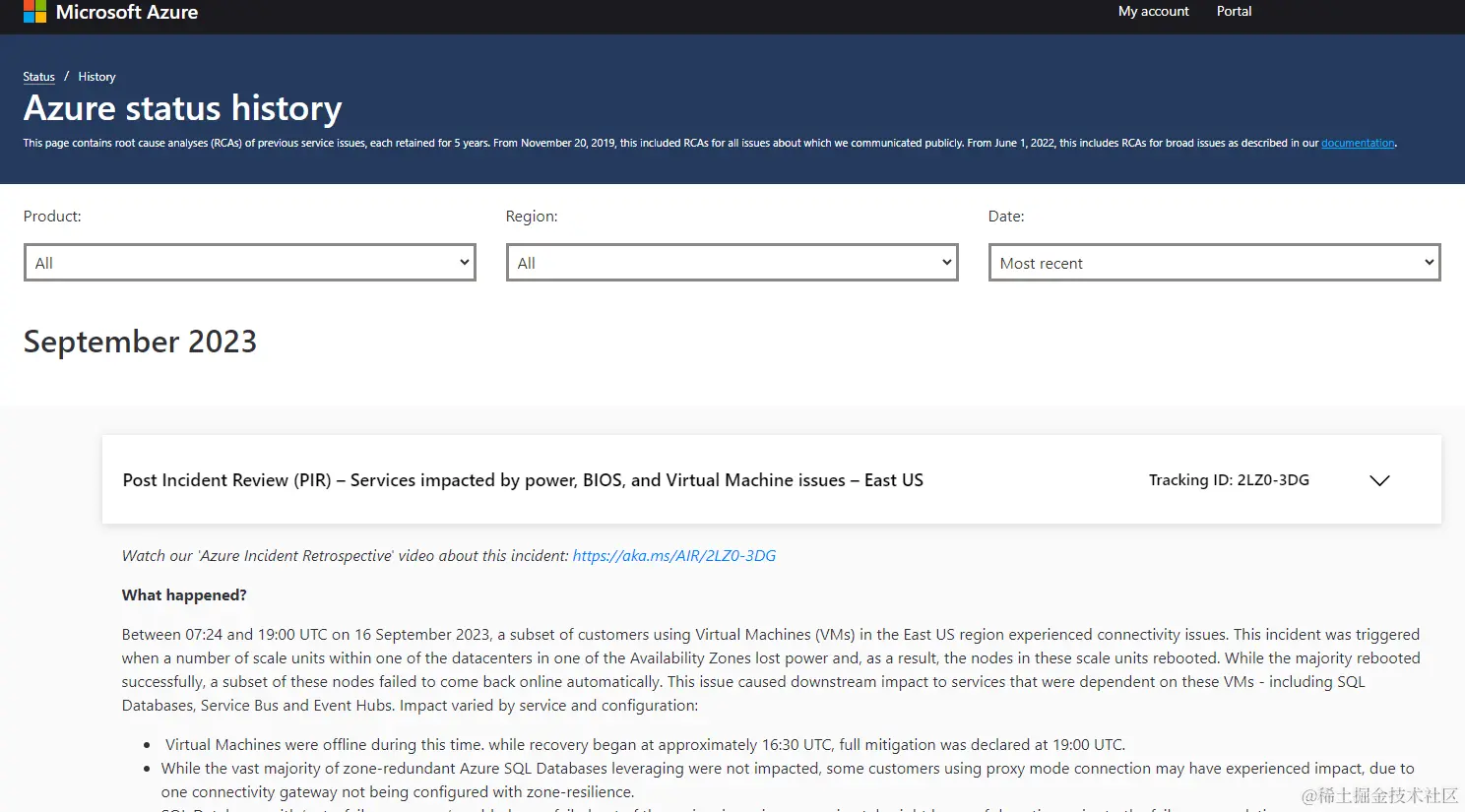Screen dimensions: 1465x812
Task: Open My account in top navigation
Action: [1153, 11]
